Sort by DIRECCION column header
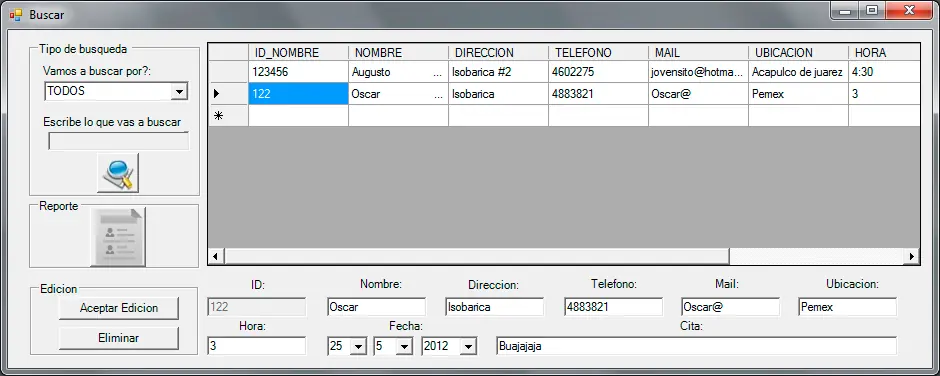 (498, 53)
